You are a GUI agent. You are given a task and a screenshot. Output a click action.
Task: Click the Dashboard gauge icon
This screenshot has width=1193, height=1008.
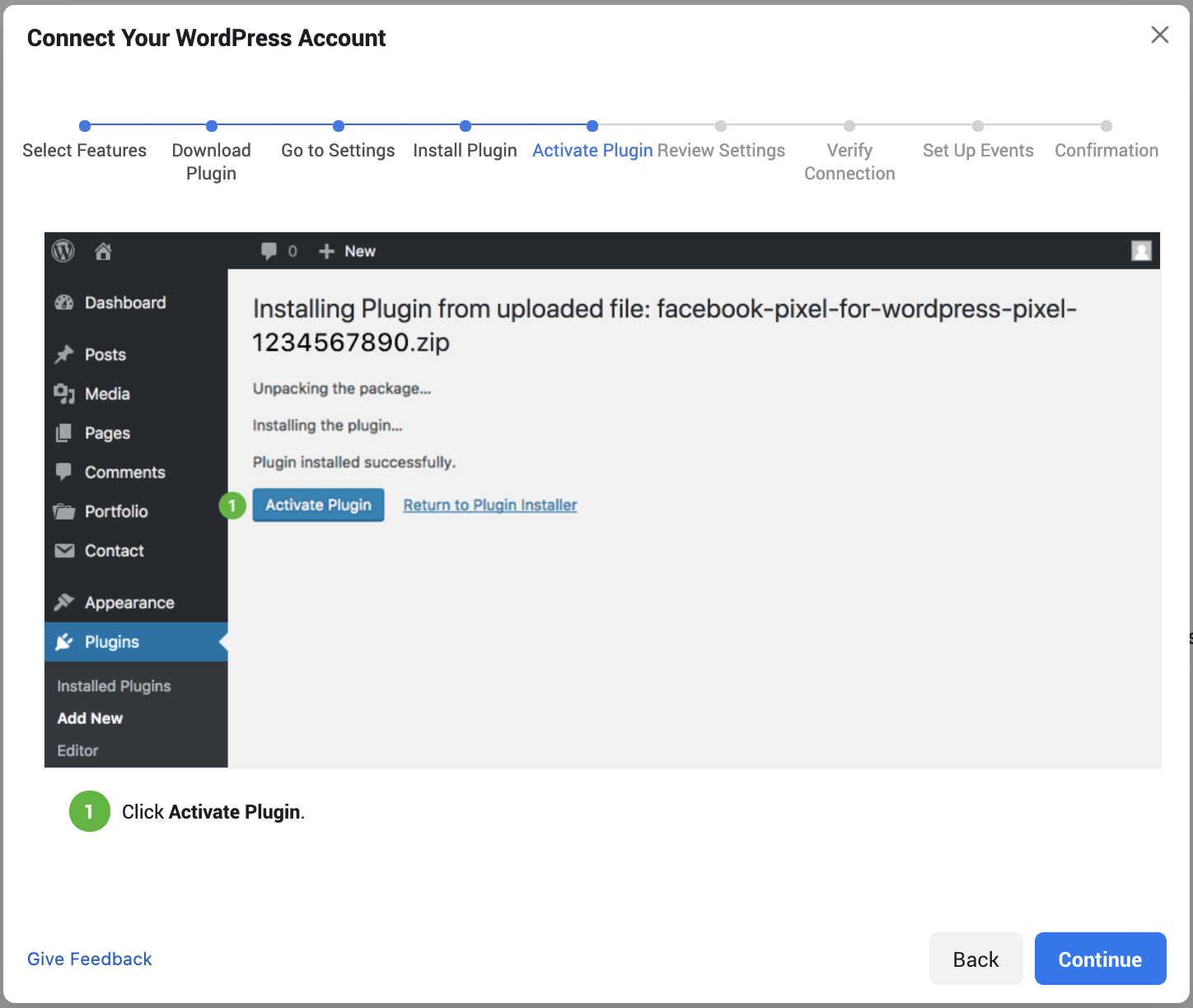[x=64, y=302]
